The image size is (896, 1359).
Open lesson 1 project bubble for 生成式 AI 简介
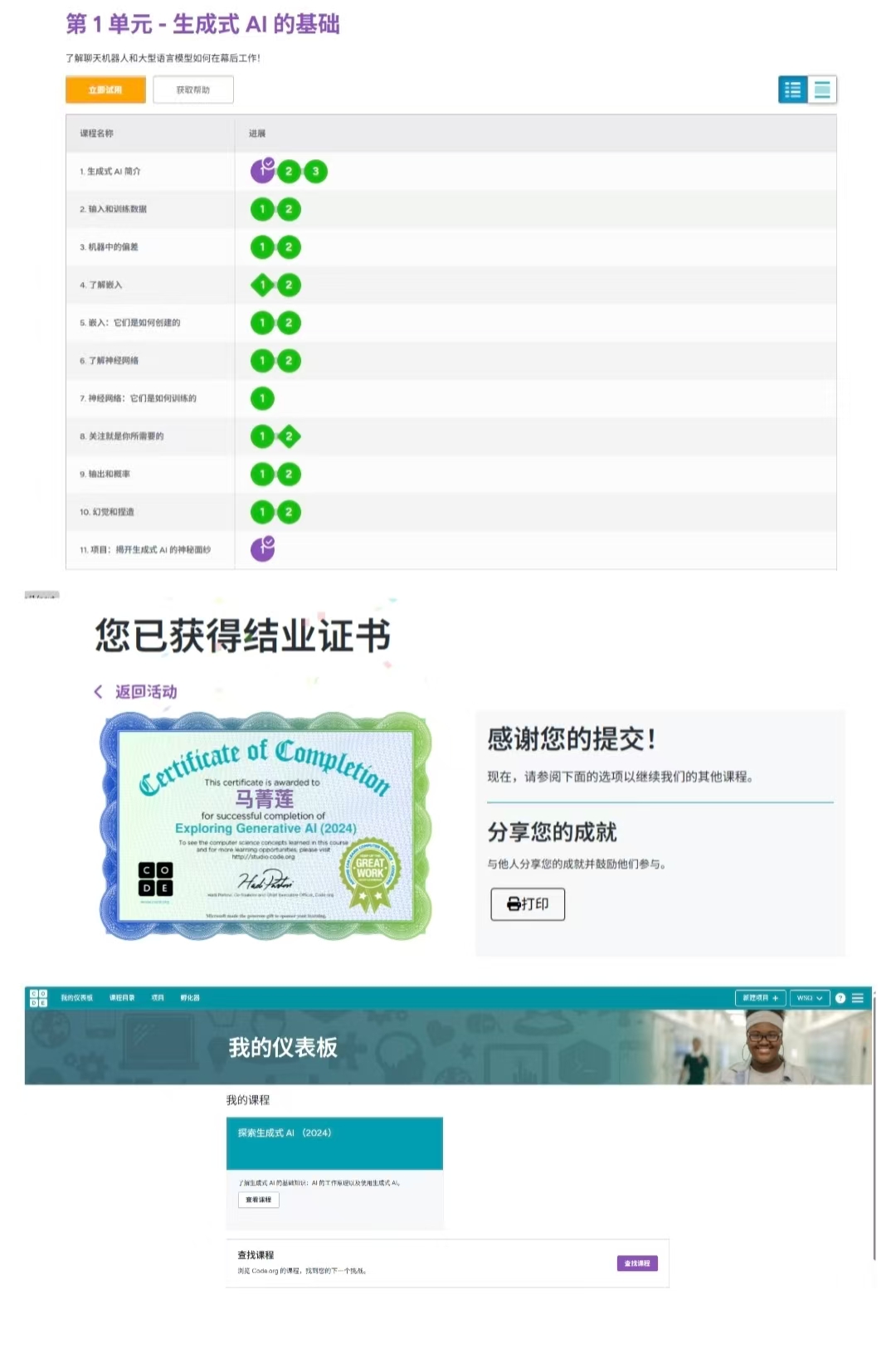263,170
